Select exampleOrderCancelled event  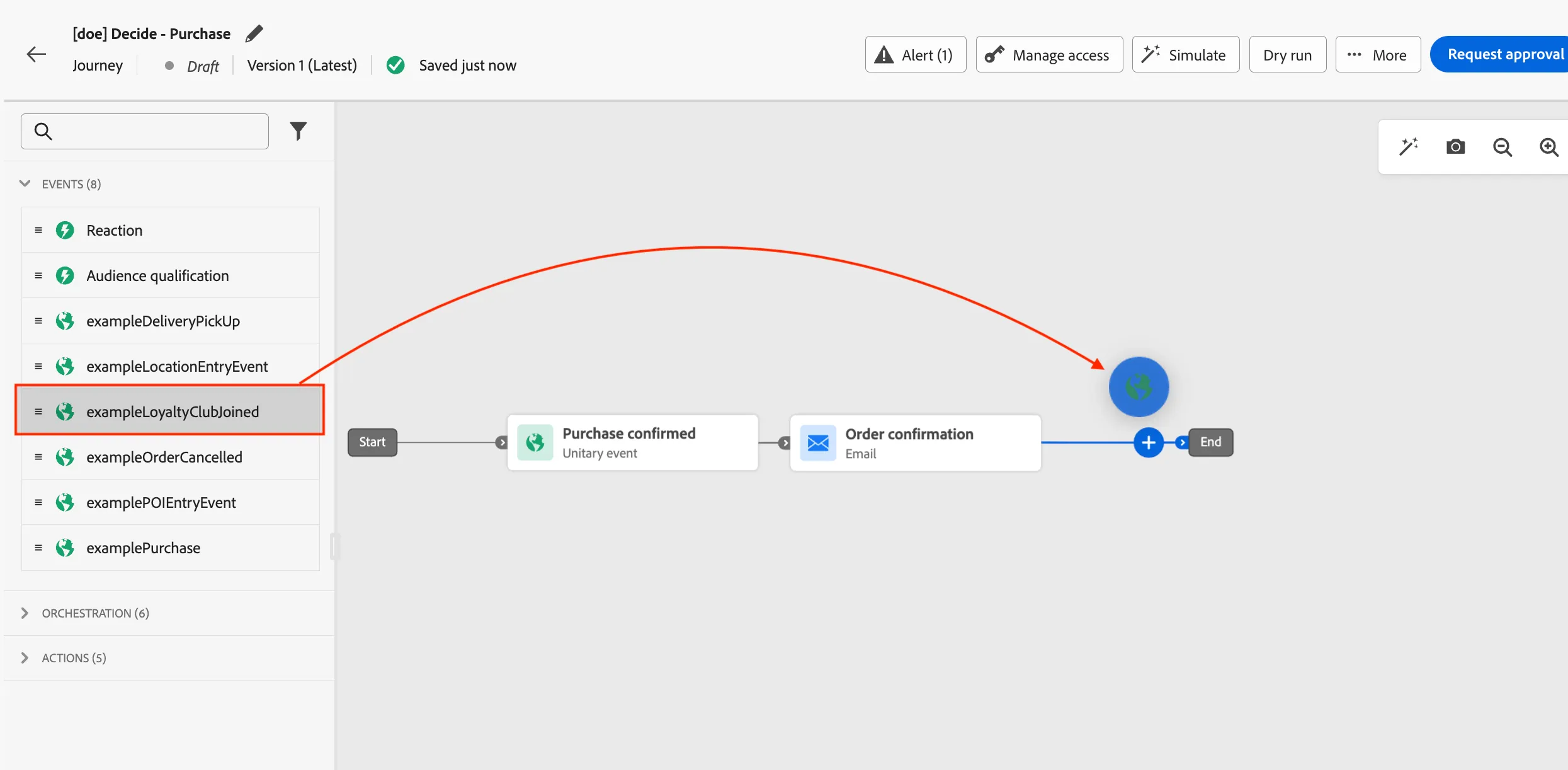point(171,457)
